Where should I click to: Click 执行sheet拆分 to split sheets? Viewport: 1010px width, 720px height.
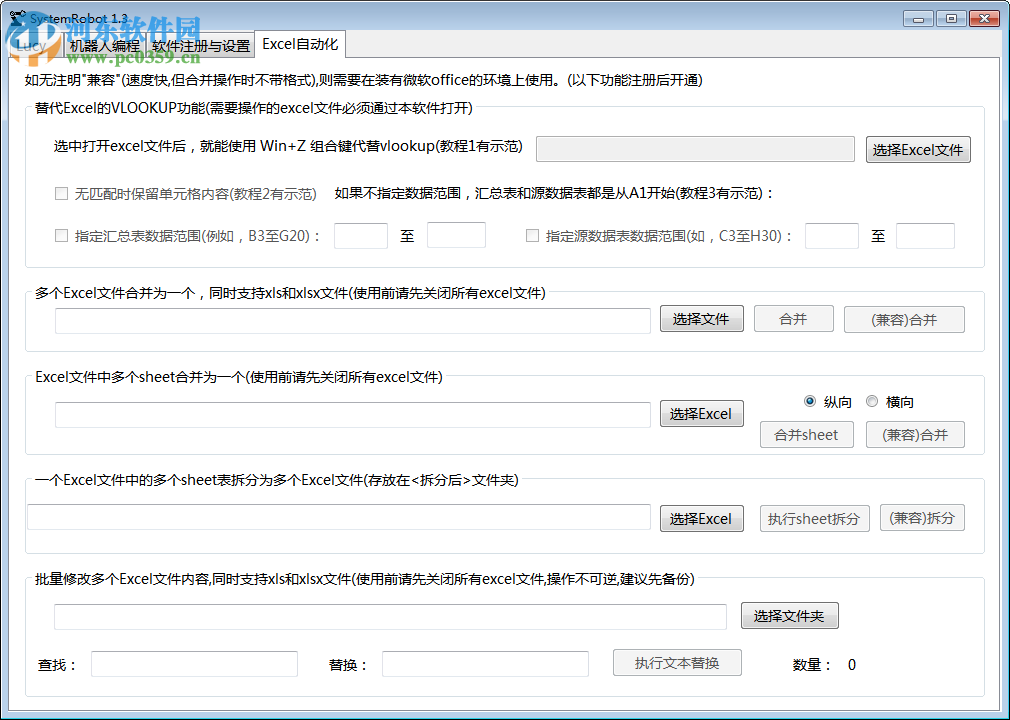tap(814, 518)
